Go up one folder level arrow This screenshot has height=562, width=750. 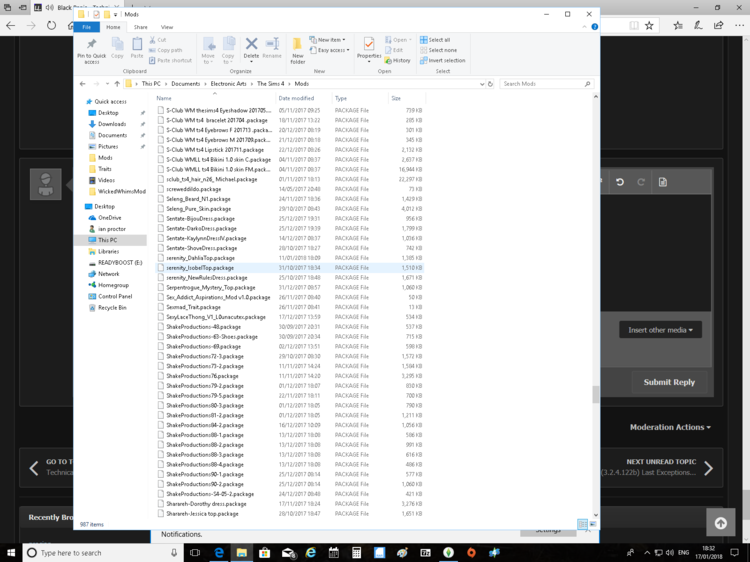[x=117, y=84]
